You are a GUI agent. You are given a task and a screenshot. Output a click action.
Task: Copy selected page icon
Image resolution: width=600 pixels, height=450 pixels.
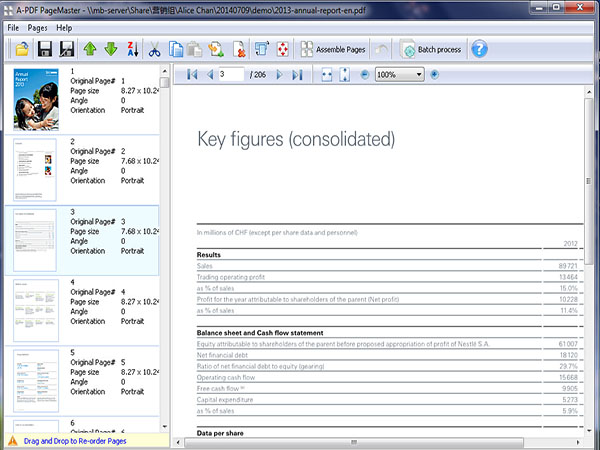(176, 49)
